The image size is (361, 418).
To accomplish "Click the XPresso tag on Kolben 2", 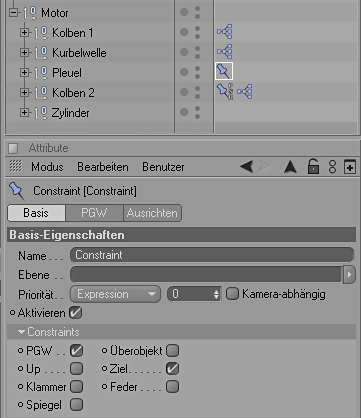I will 245,92.
